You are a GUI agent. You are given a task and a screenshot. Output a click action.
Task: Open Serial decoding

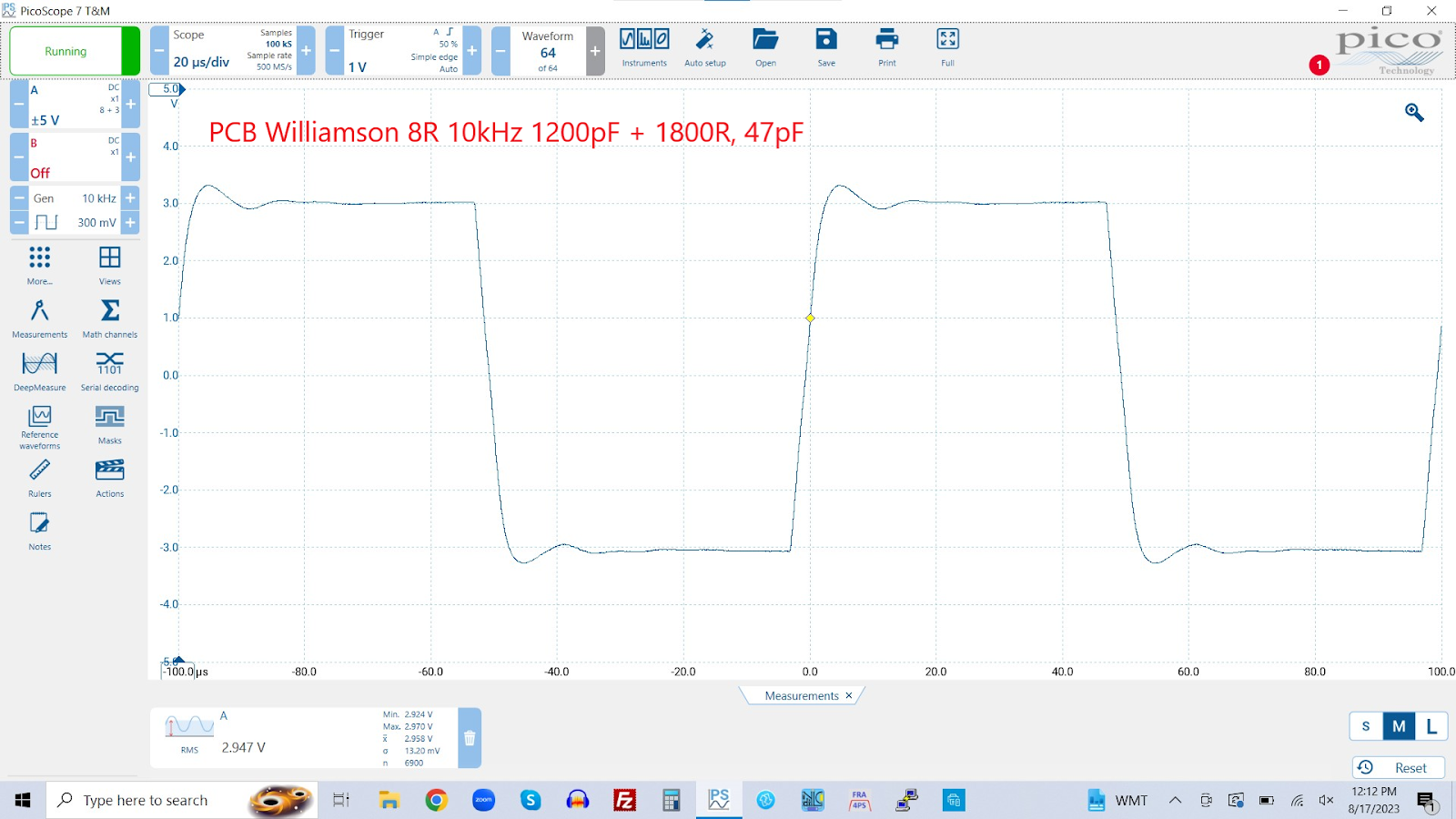point(110,371)
